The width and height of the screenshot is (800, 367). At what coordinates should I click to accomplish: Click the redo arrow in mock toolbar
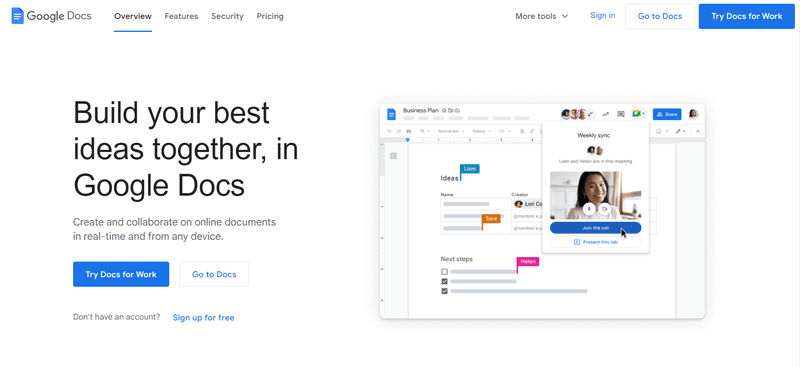pos(399,131)
